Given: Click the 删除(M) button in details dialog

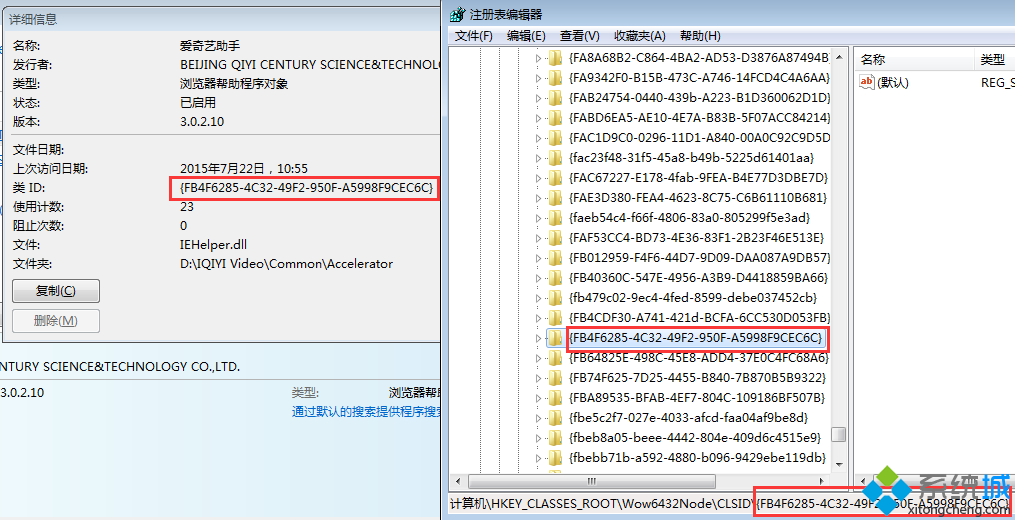Looking at the screenshot, I should coord(56,321).
